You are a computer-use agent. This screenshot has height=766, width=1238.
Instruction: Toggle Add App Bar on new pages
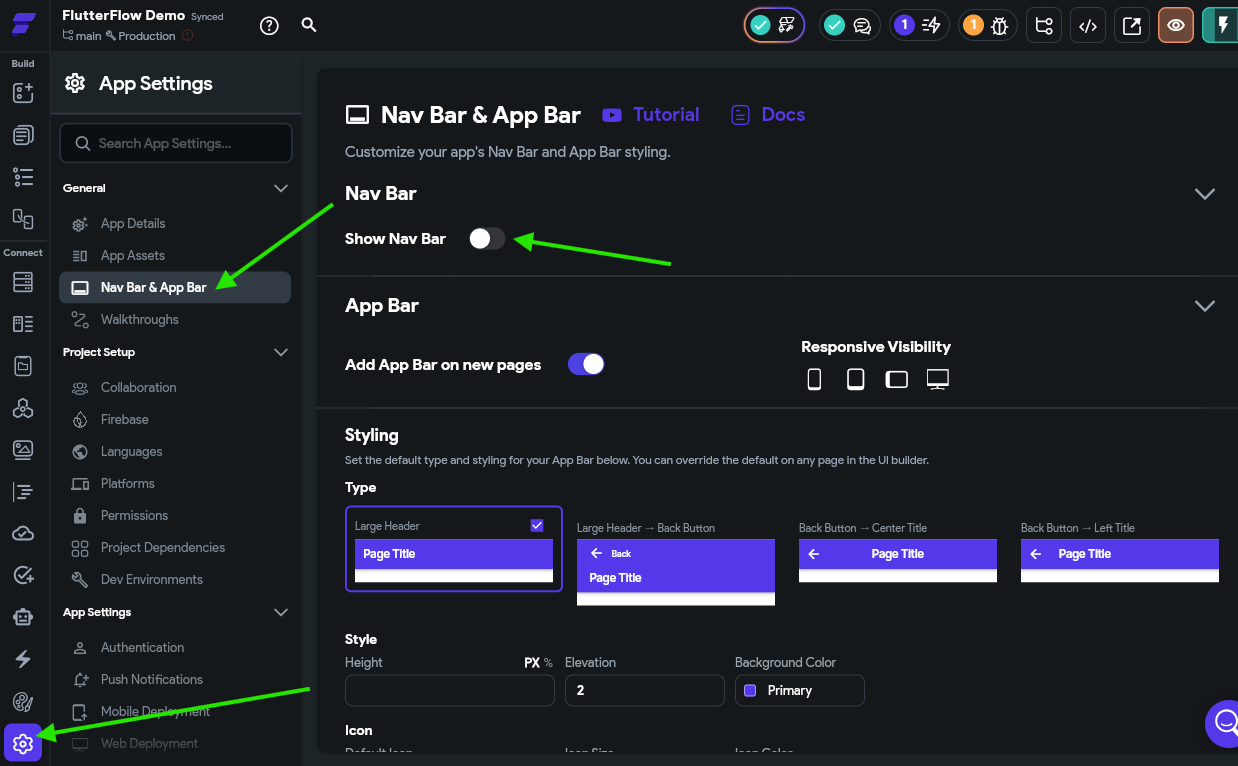click(x=586, y=364)
